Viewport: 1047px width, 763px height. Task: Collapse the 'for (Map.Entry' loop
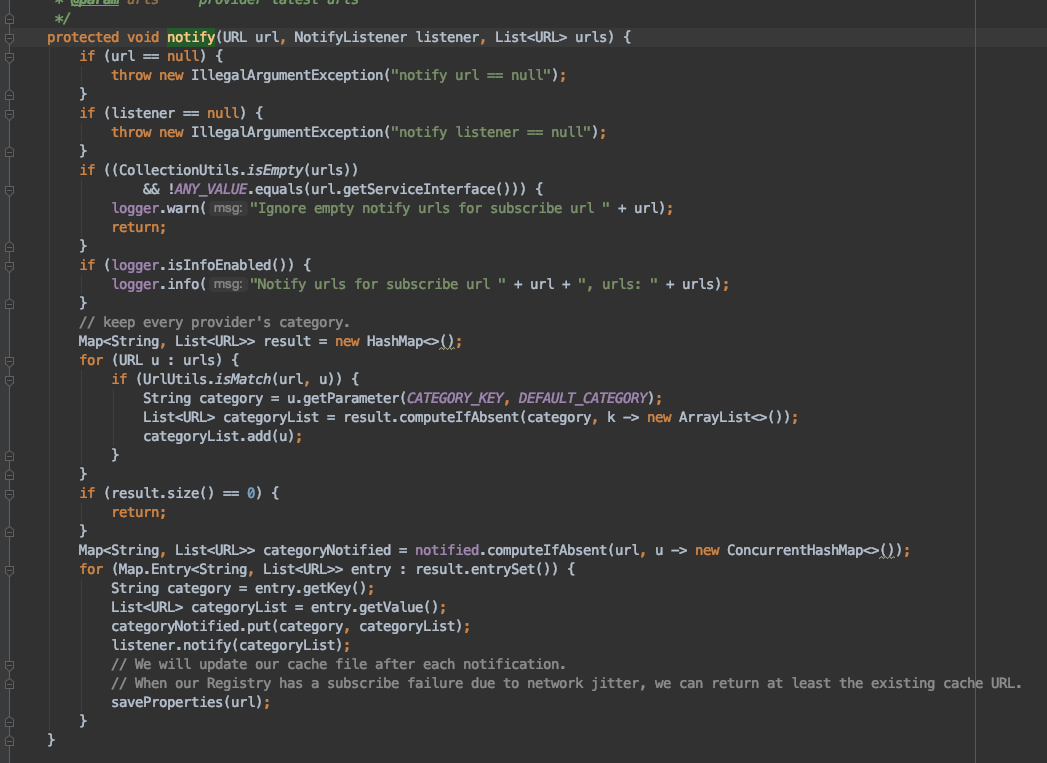tap(9, 570)
